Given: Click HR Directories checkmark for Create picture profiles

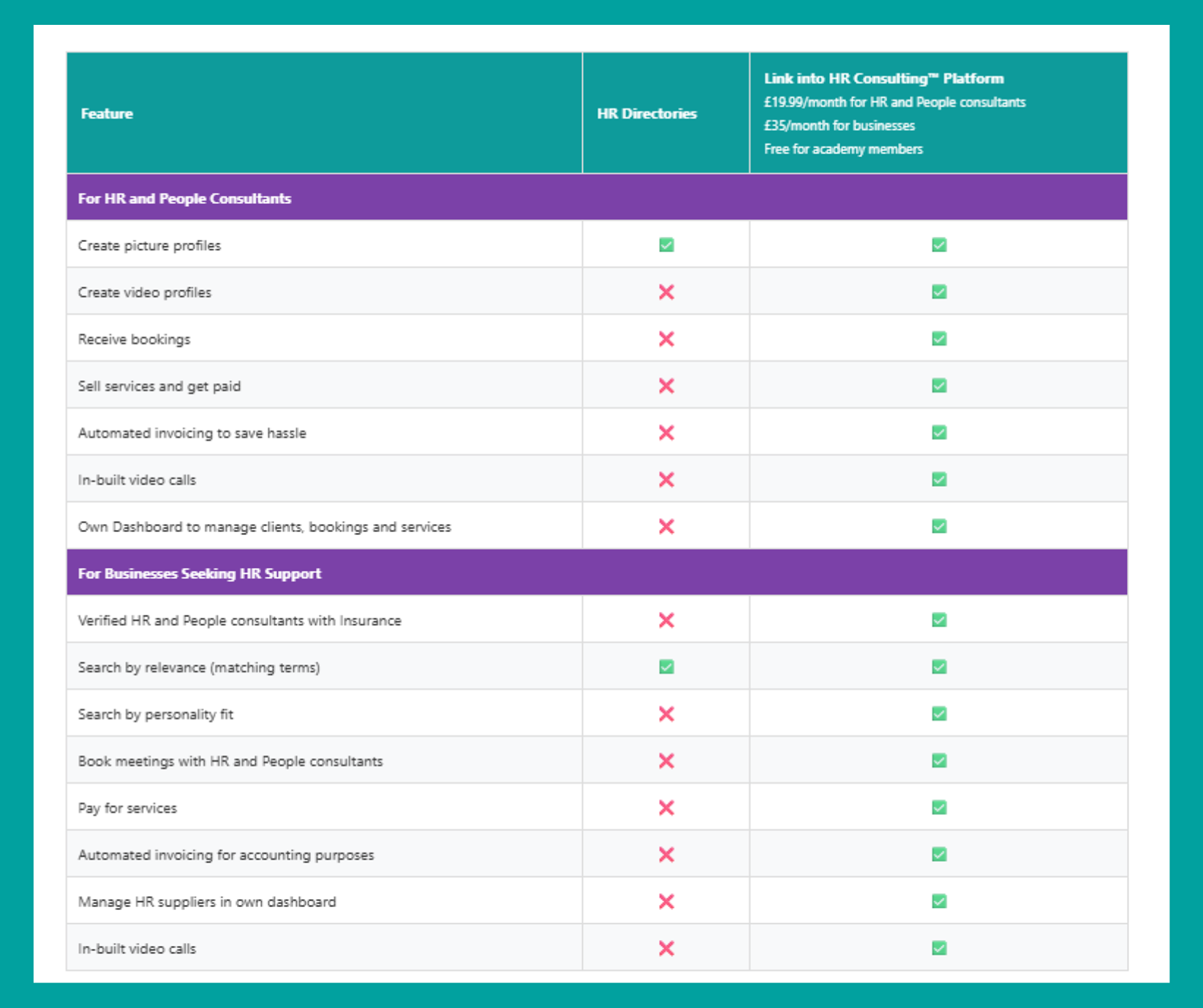Looking at the screenshot, I should coord(666,245).
